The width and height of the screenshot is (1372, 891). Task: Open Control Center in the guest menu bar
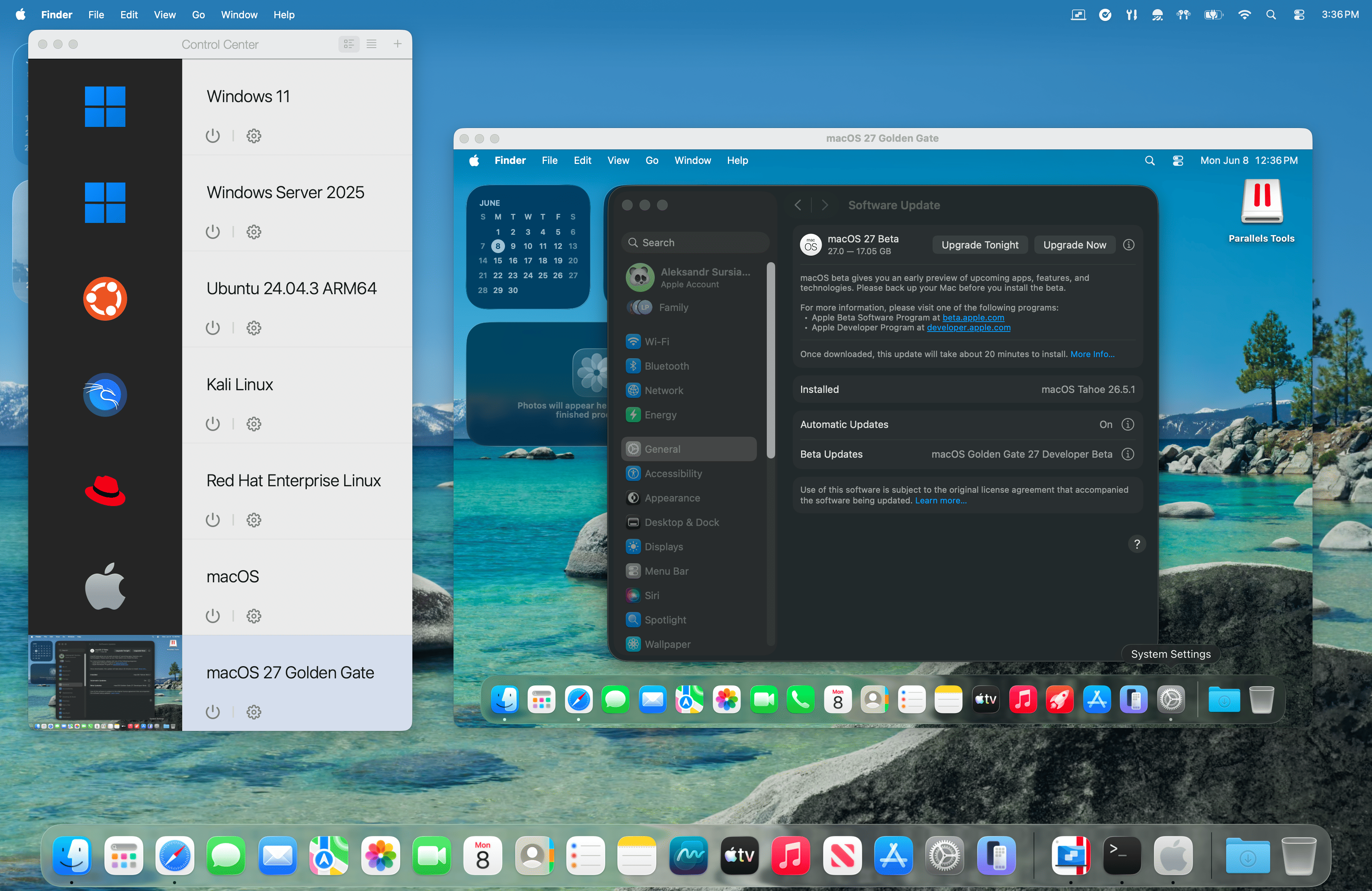(1178, 160)
